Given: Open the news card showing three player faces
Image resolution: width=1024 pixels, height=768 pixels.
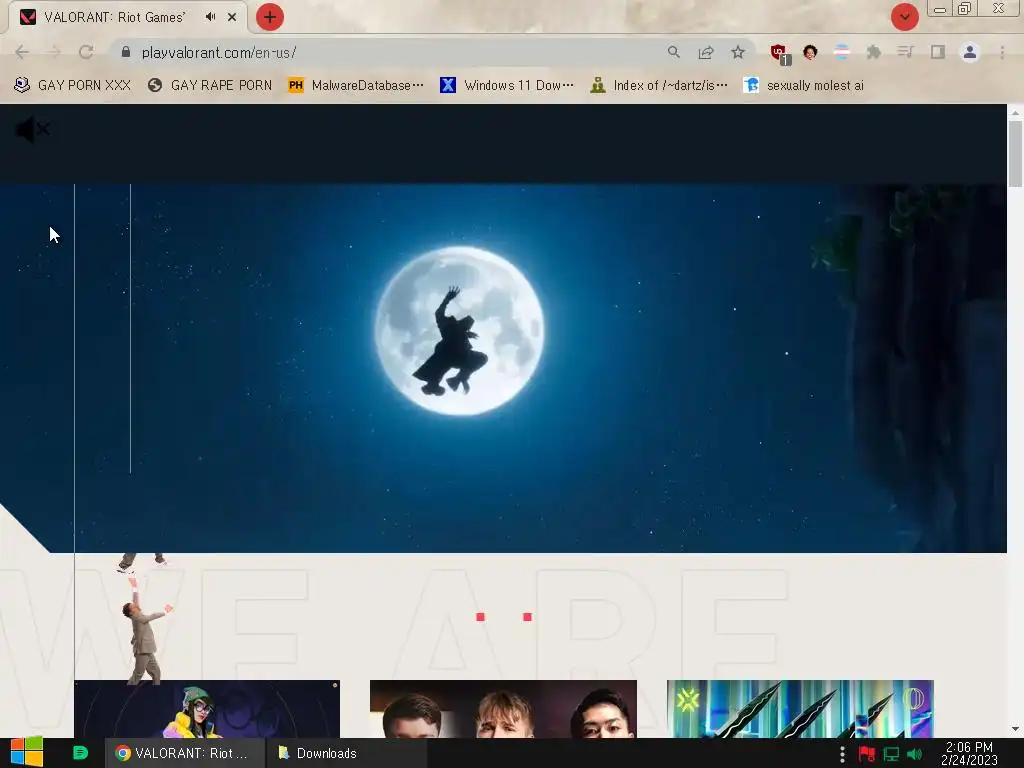Looking at the screenshot, I should (503, 709).
